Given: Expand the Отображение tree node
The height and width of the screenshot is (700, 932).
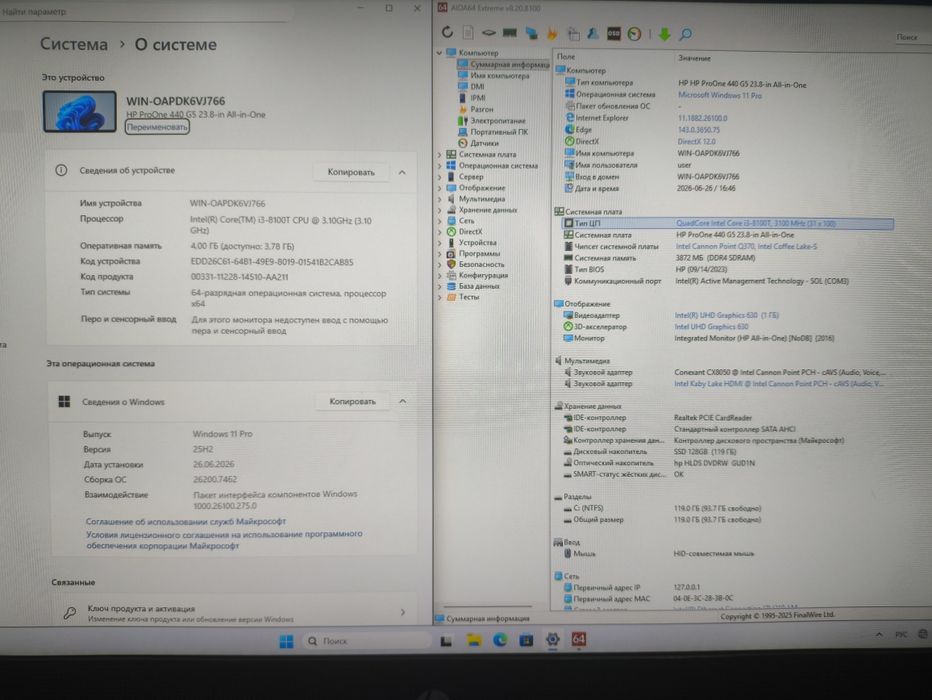Looking at the screenshot, I should (439, 188).
